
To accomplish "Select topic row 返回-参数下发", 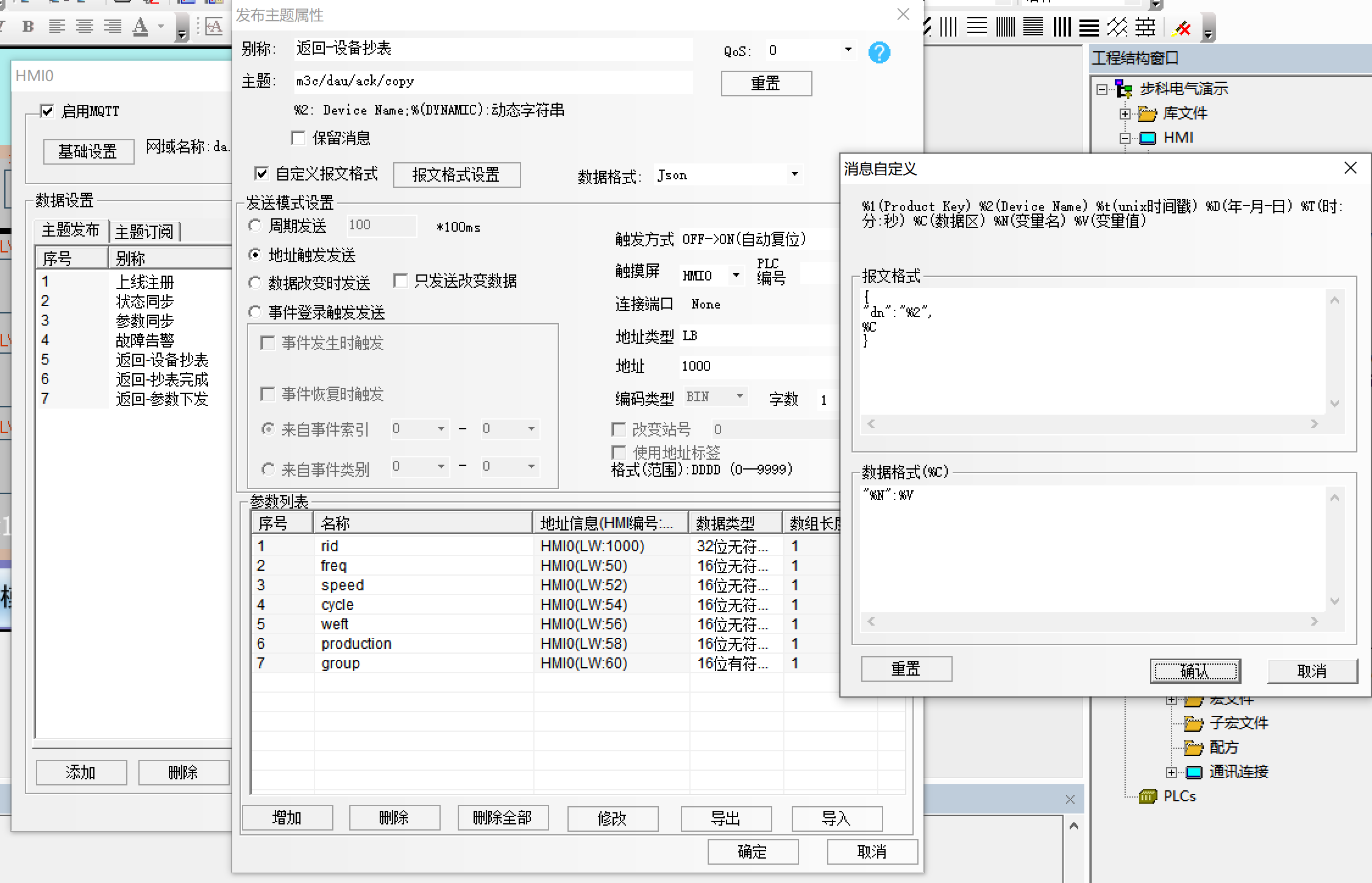I will pos(133,398).
